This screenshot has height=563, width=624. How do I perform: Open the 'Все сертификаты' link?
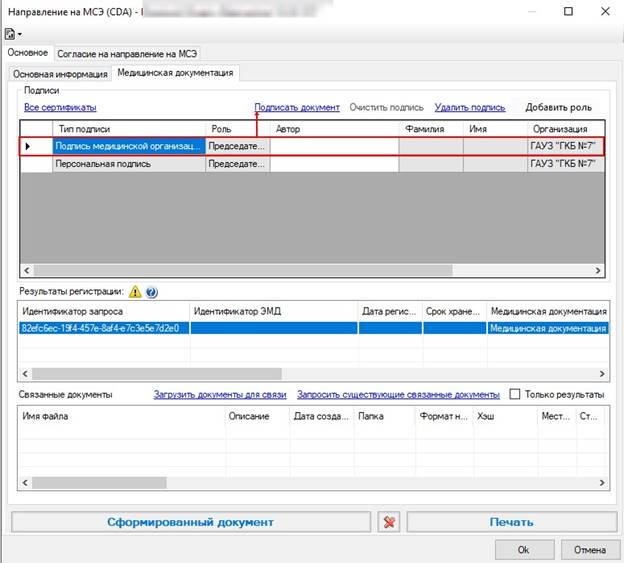[60, 107]
